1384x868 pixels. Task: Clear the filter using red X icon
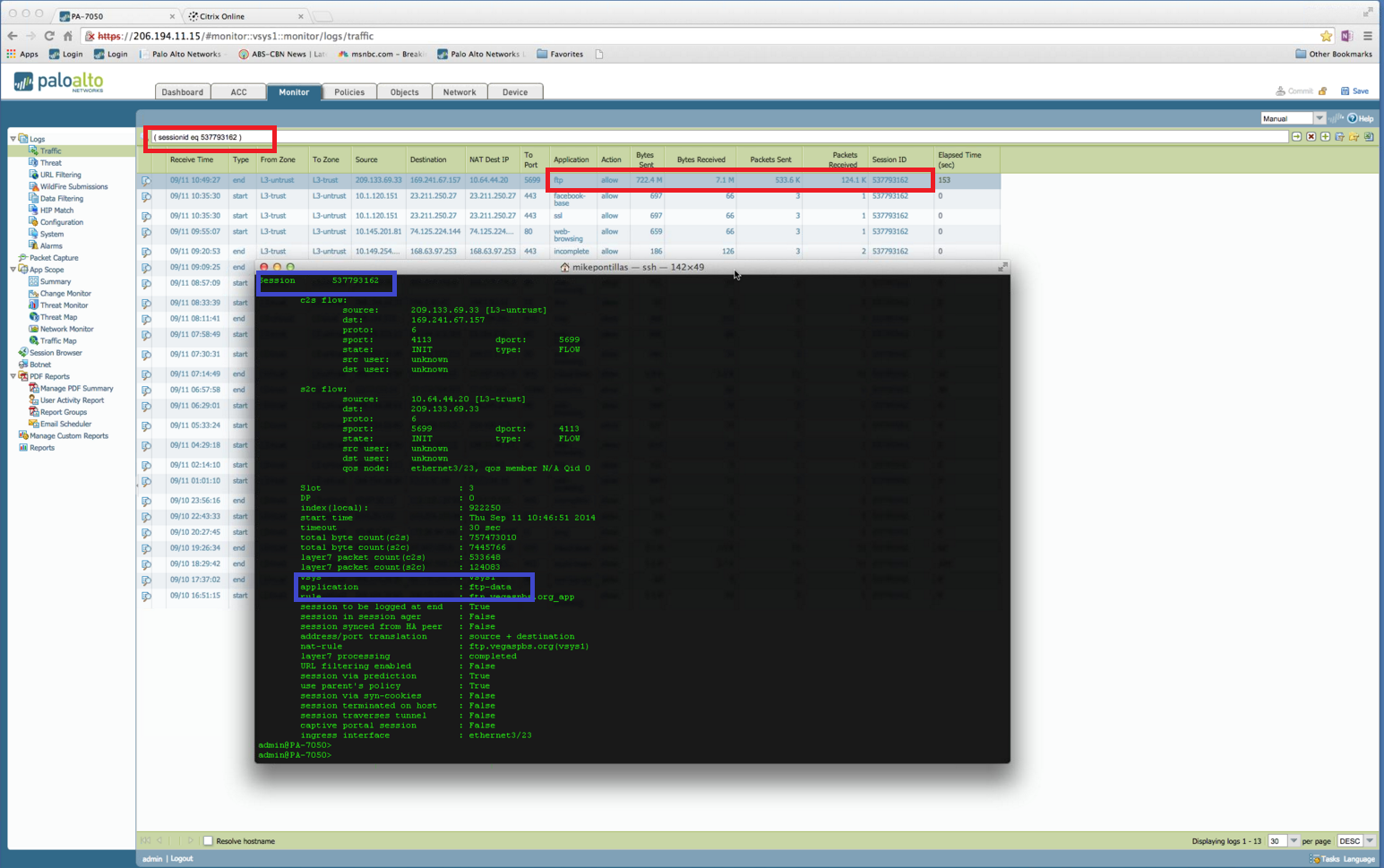pyautogui.click(x=1311, y=137)
